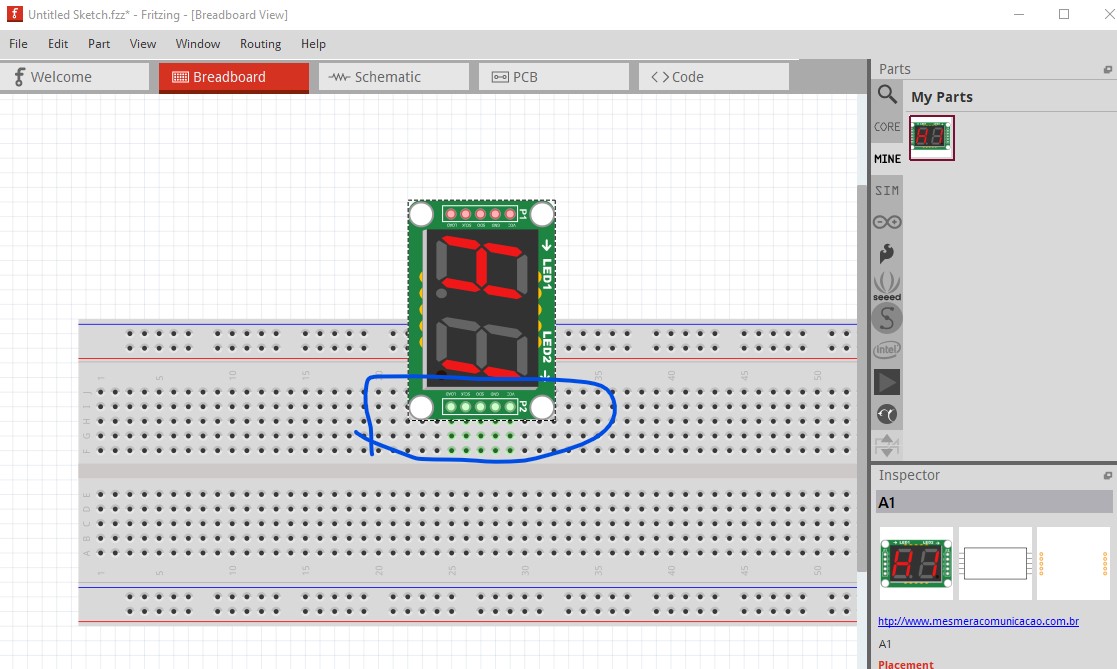Select the CORE parts bin
Screen dimensions: 1117x669
pyautogui.click(x=886, y=127)
